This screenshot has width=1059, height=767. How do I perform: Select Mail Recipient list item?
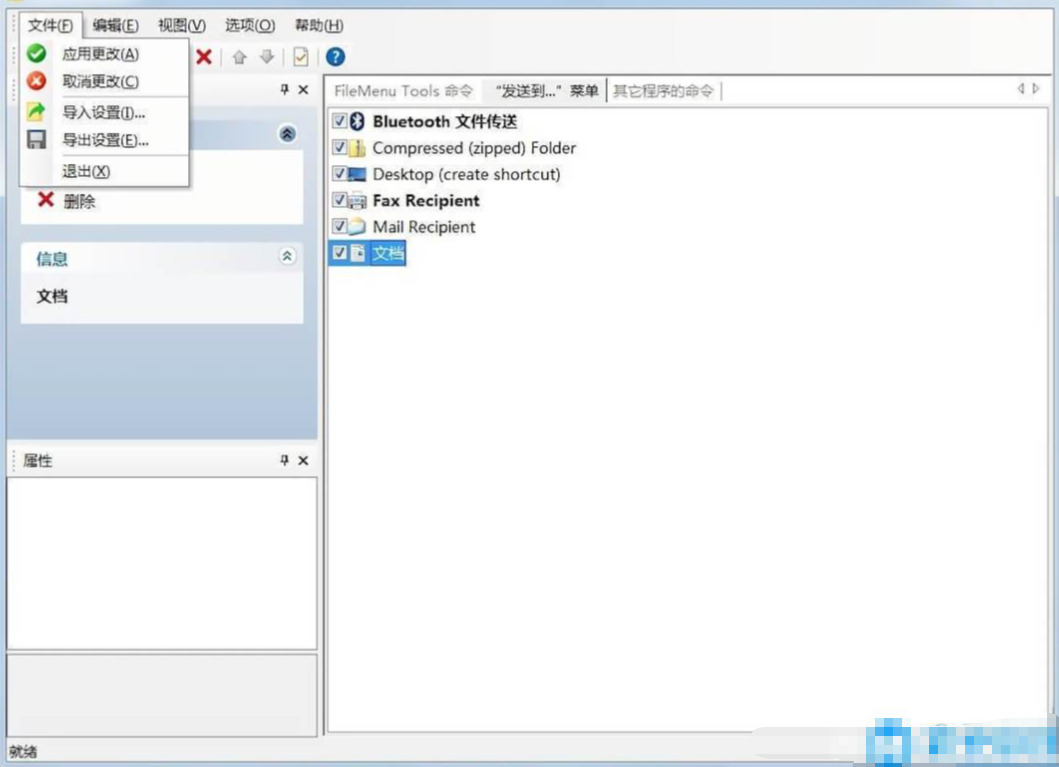[424, 227]
